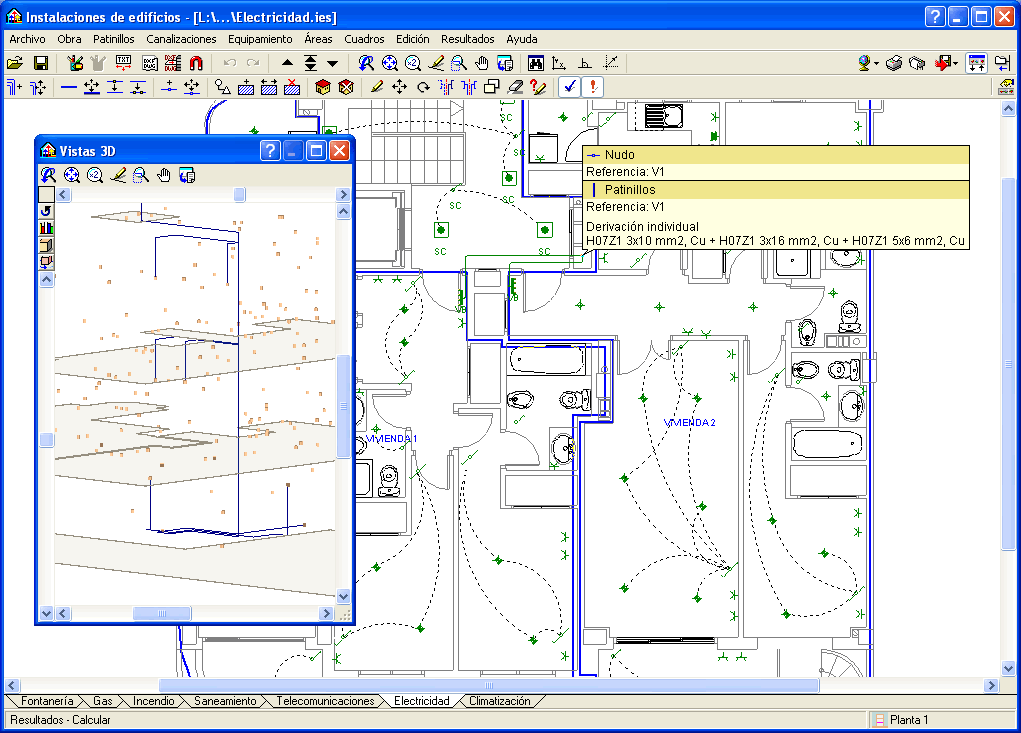Click Vistas 3D bottom-left down chevron
The image size is (1021, 733).
point(46,613)
